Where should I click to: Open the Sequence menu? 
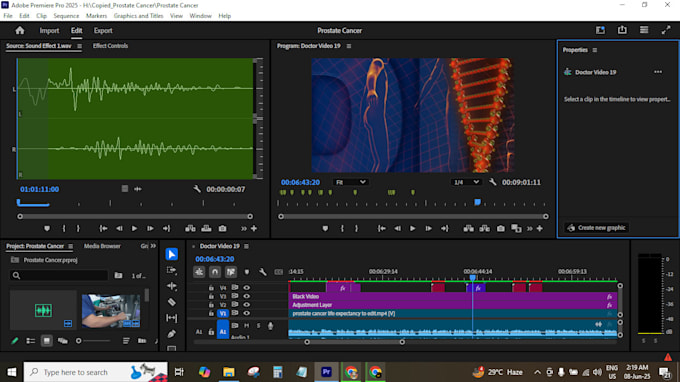(66, 16)
